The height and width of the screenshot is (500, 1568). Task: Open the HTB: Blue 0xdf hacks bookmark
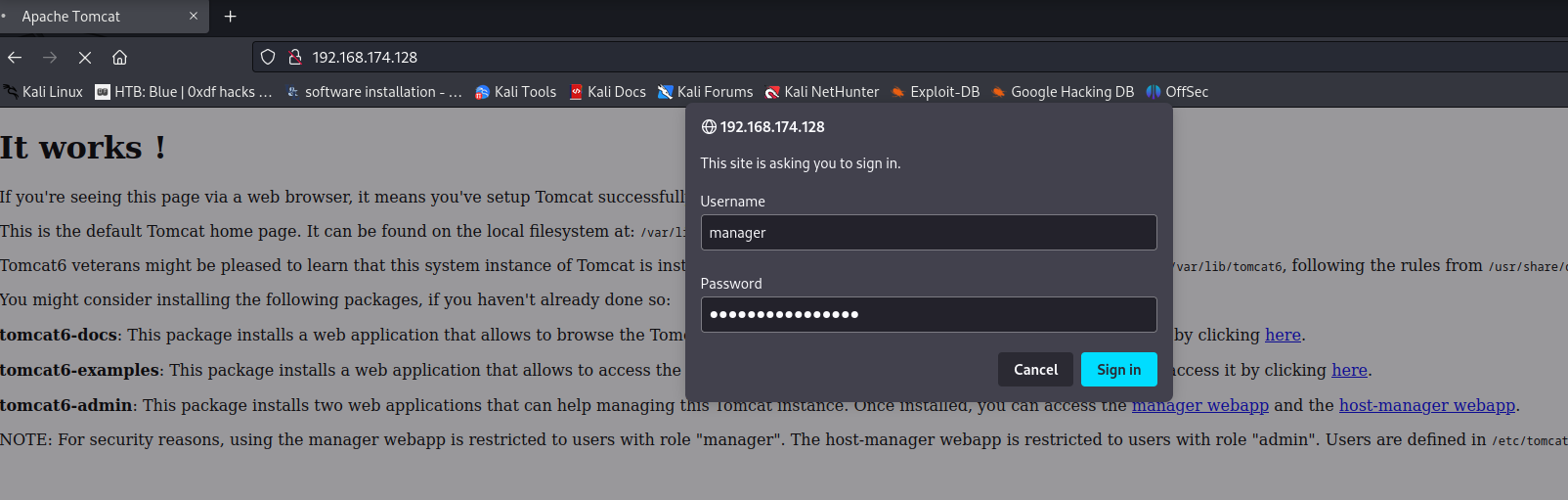pos(184,92)
